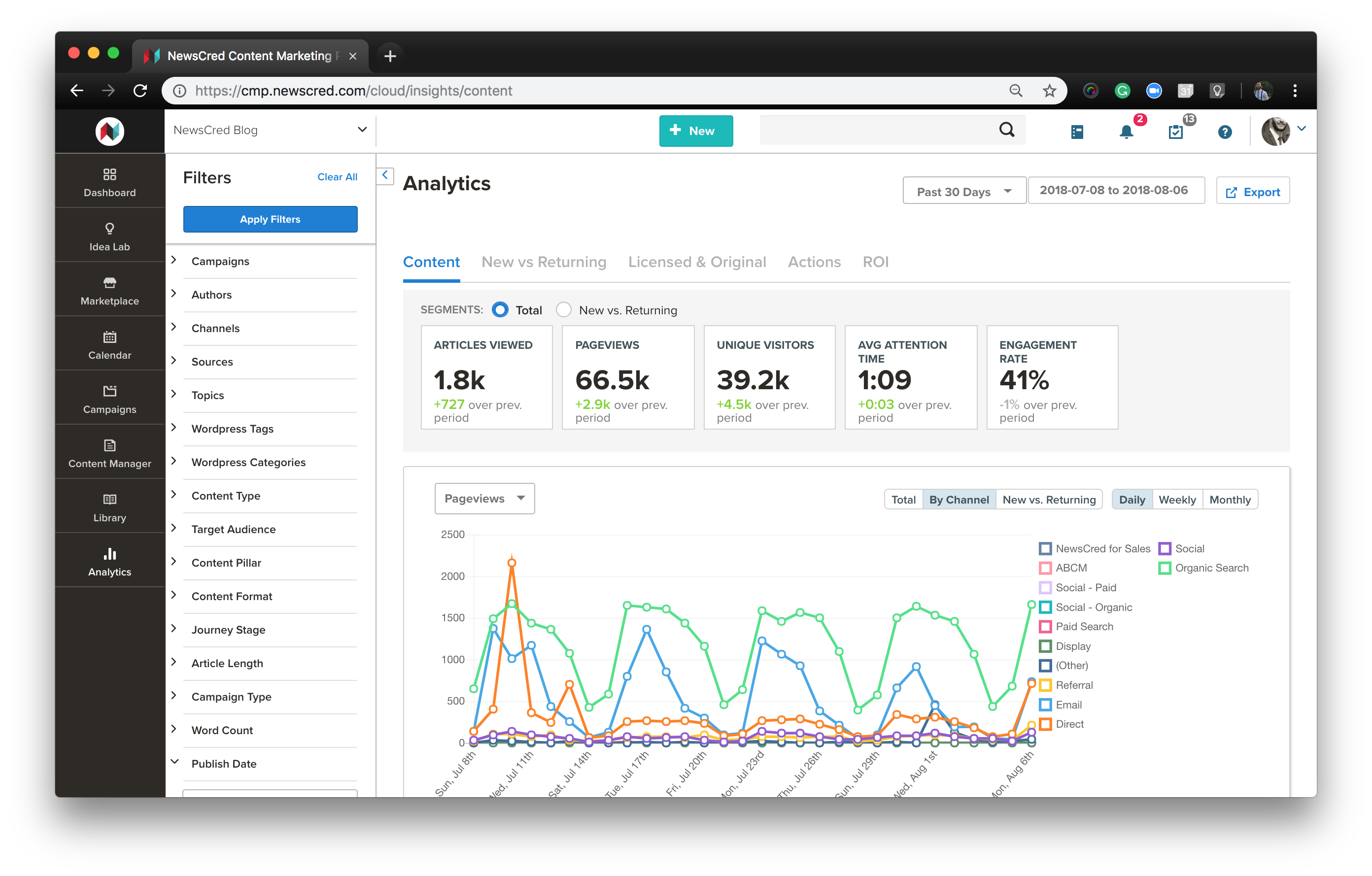The width and height of the screenshot is (1372, 876).
Task: Click the search magnifier icon
Action: click(1007, 131)
